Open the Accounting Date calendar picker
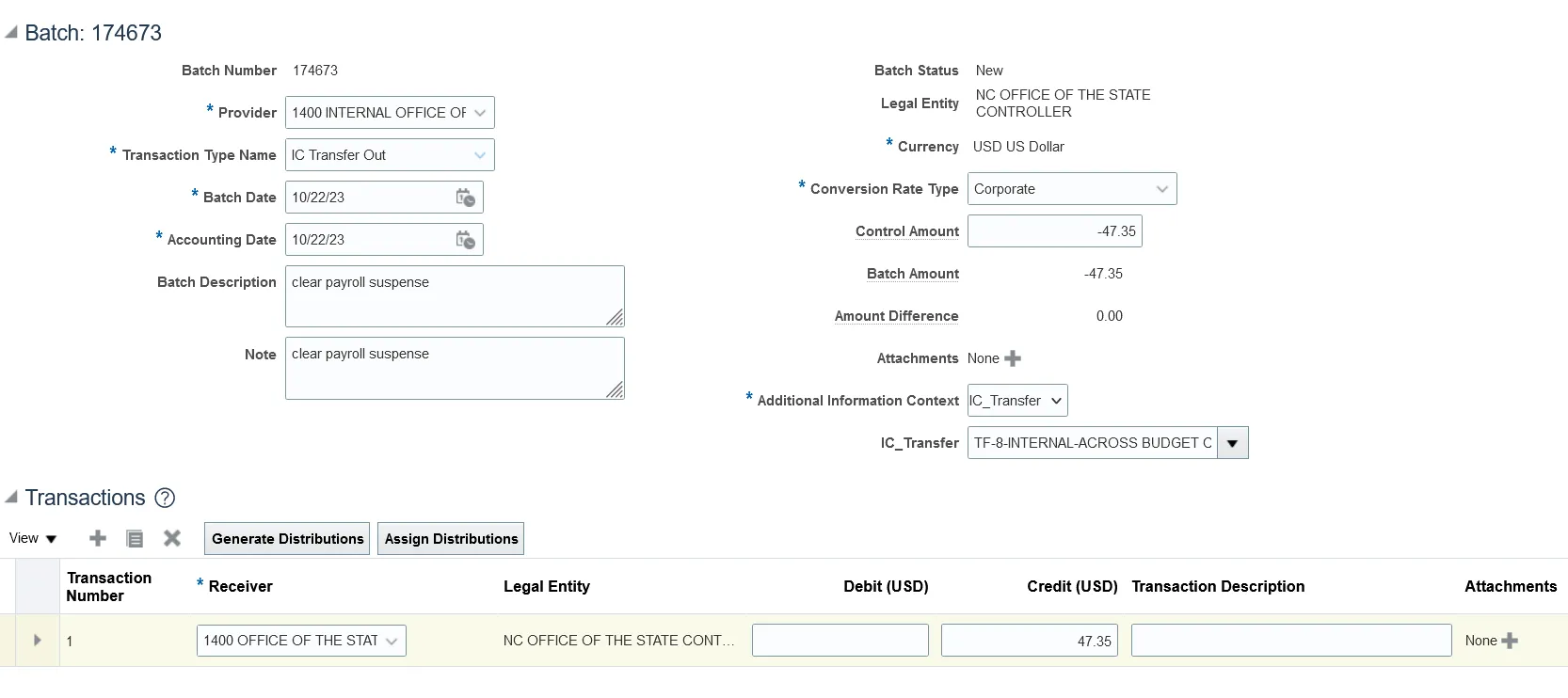Screen dimensions: 1568x698 [465, 240]
